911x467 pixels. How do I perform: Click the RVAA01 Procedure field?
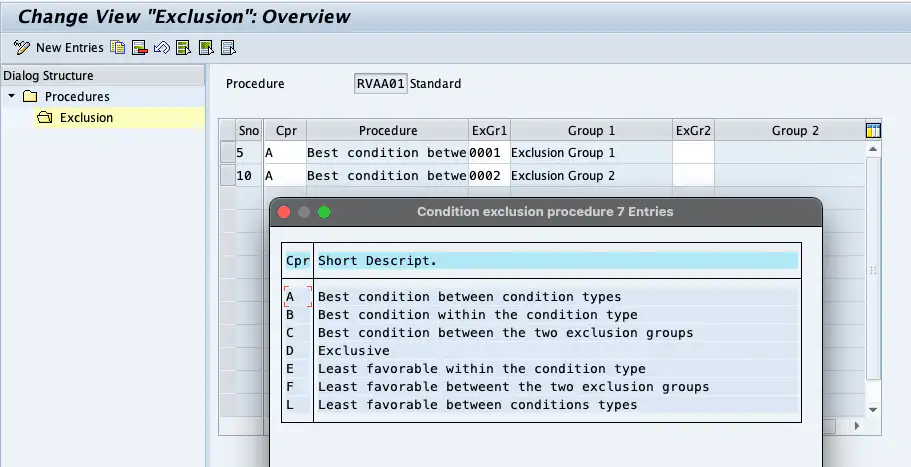point(381,84)
